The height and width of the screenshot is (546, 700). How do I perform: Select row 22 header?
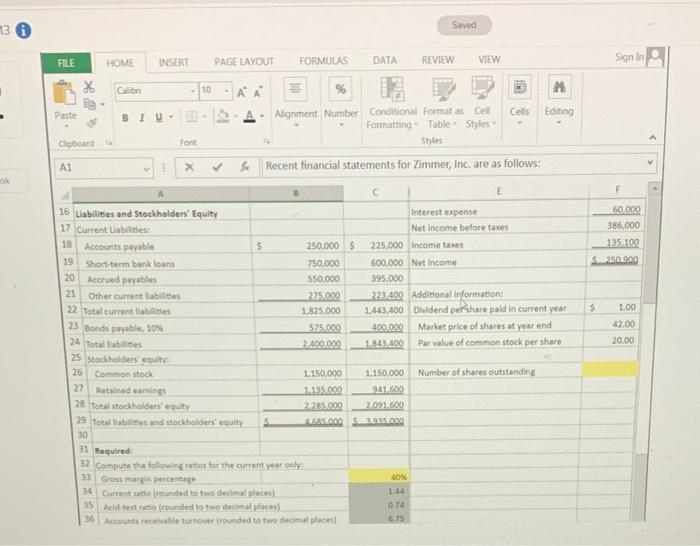[x=71, y=310]
